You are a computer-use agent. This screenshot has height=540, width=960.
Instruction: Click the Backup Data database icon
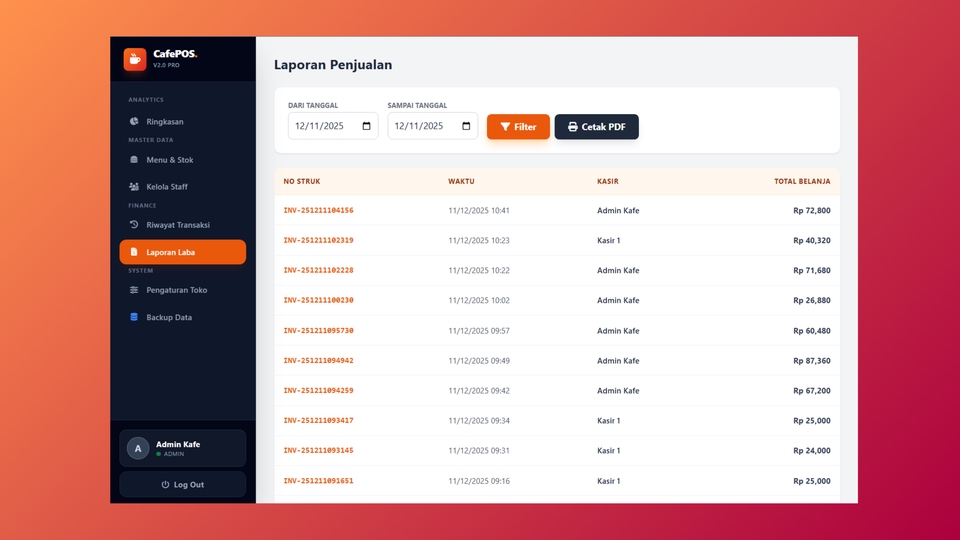pos(134,317)
